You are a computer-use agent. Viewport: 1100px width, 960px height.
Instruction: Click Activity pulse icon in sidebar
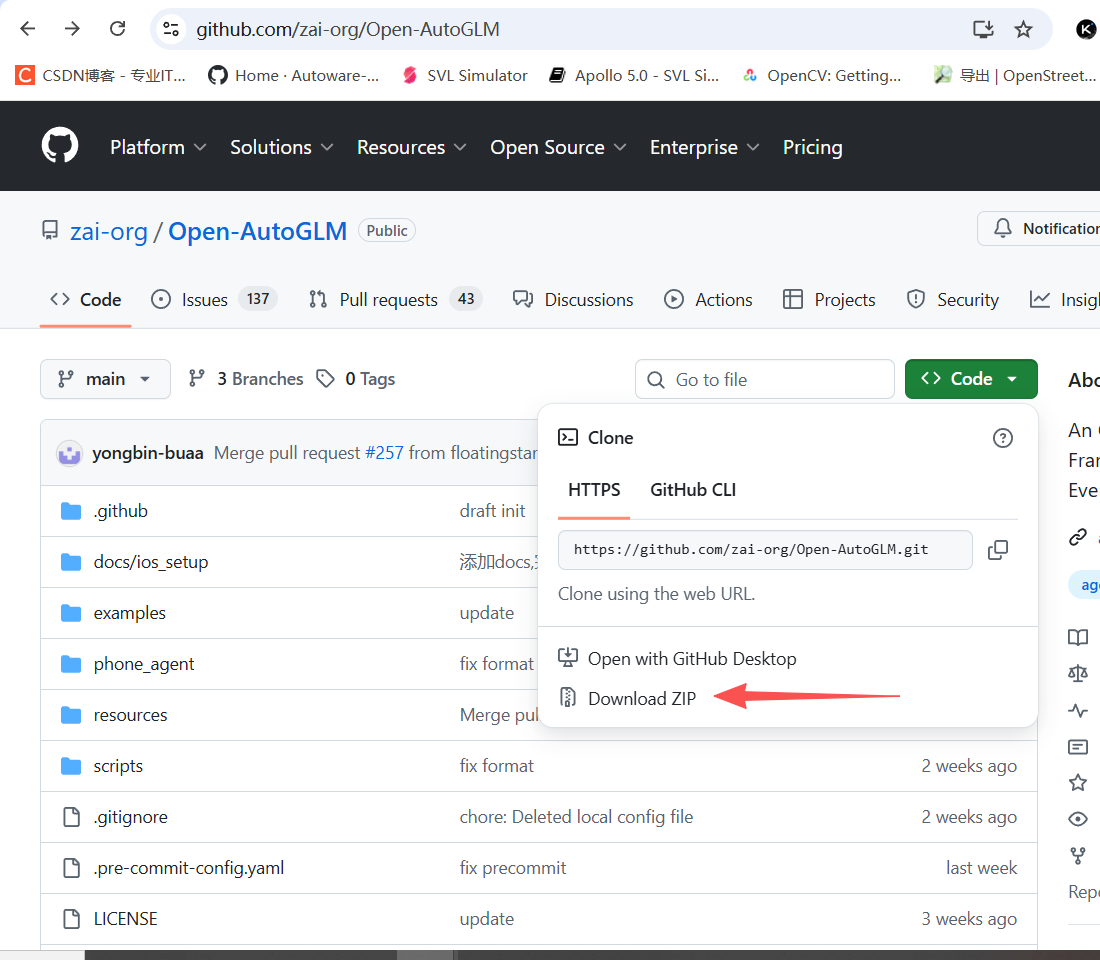coord(1078,711)
